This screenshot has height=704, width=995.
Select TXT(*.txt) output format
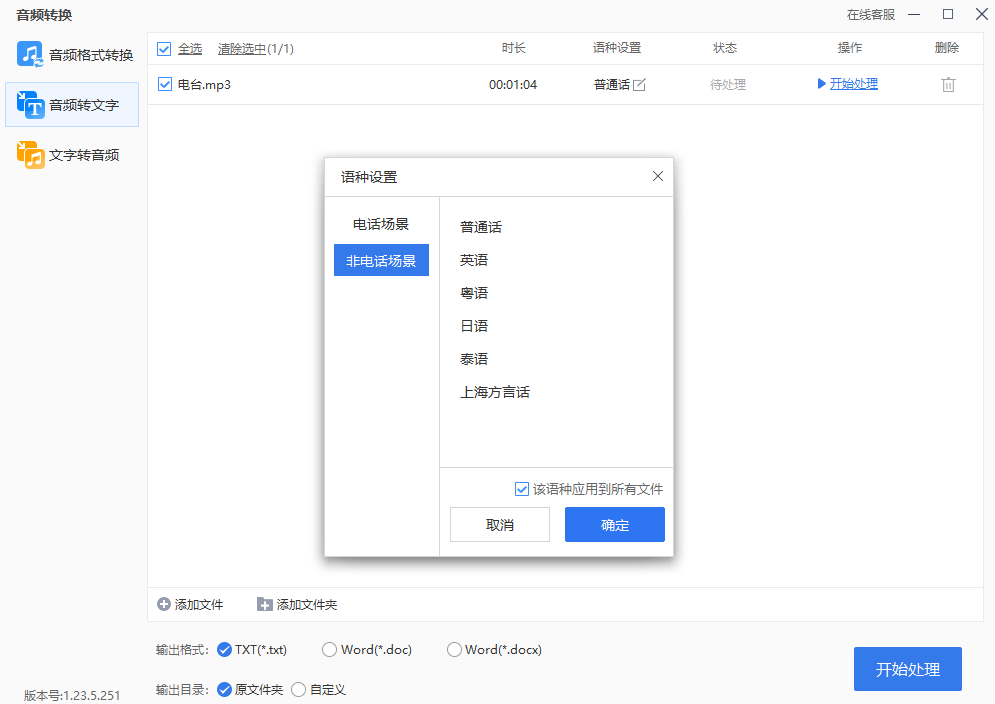point(224,649)
